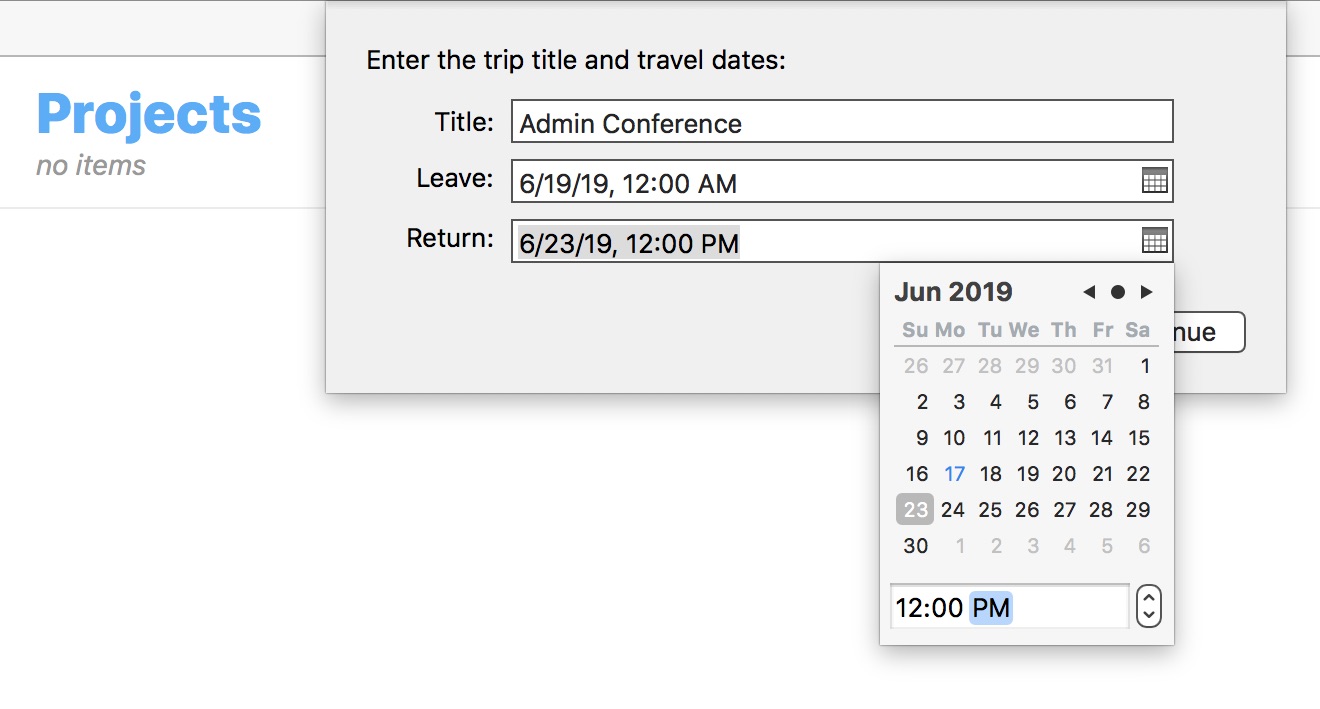Open calendar picker for Return date
This screenshot has height=709, width=1320.
(1154, 241)
